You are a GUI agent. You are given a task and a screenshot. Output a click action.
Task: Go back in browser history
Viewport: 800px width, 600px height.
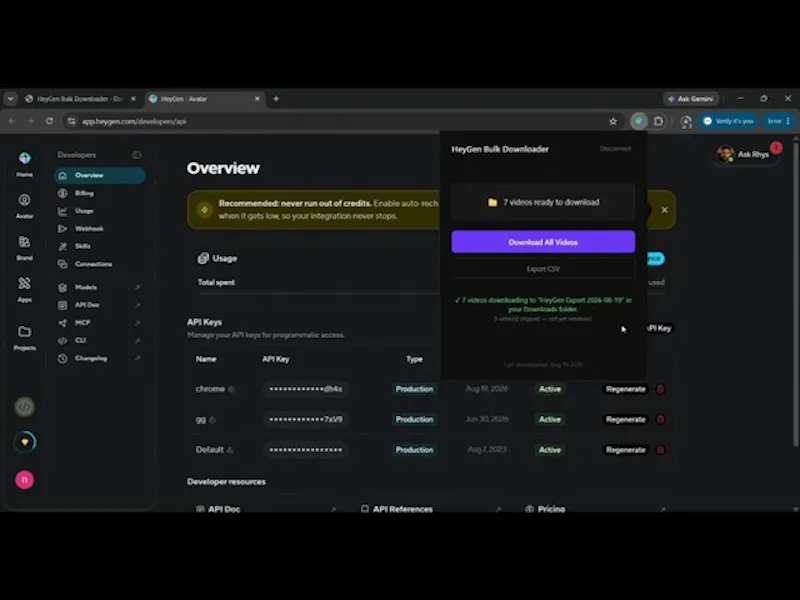coord(12,121)
